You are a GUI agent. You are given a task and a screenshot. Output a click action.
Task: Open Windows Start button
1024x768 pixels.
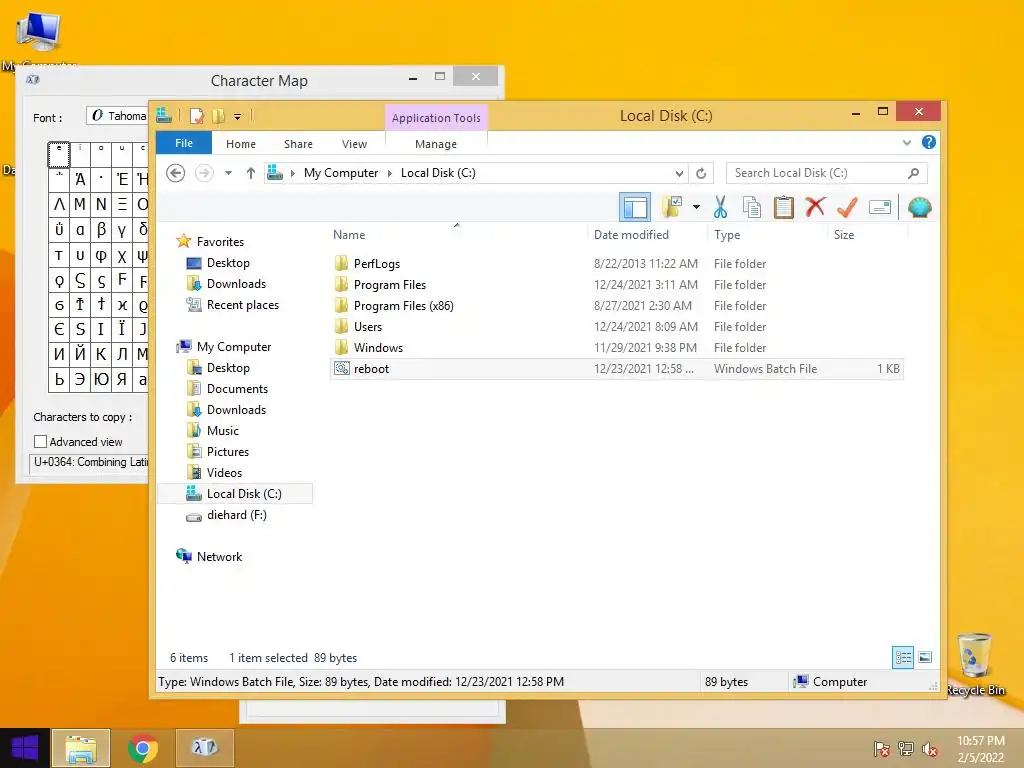click(x=25, y=748)
